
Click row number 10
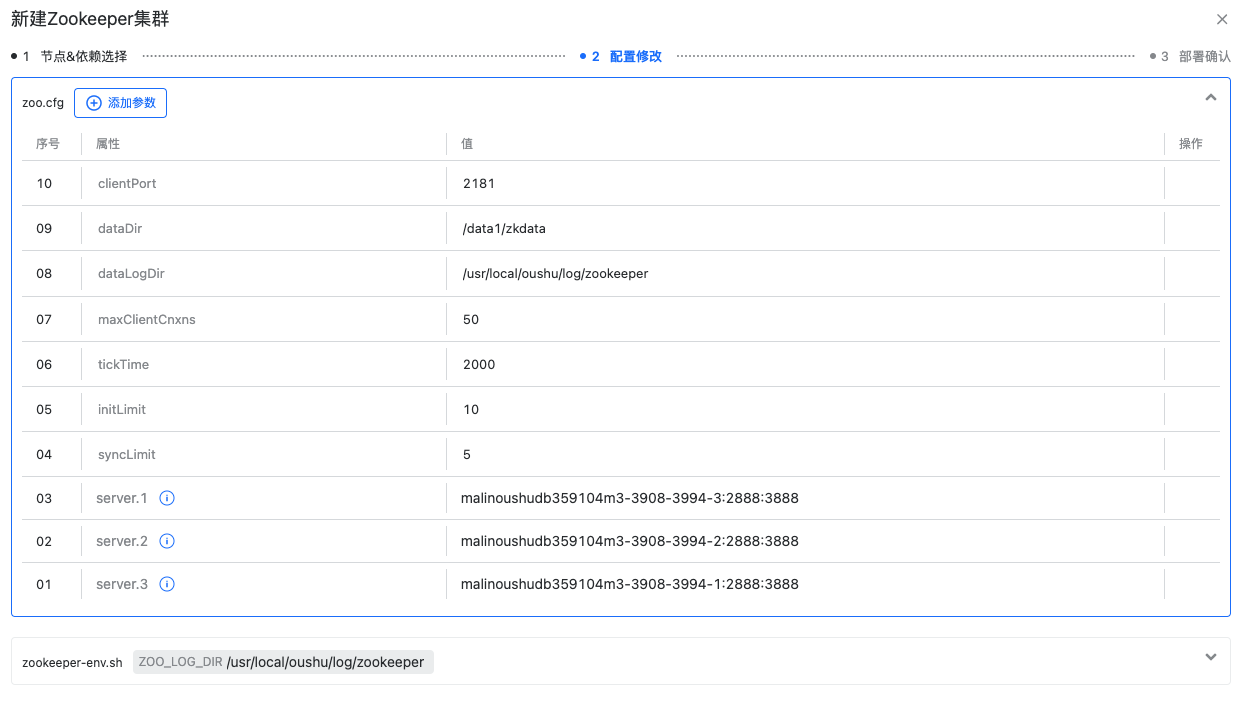[44, 184]
